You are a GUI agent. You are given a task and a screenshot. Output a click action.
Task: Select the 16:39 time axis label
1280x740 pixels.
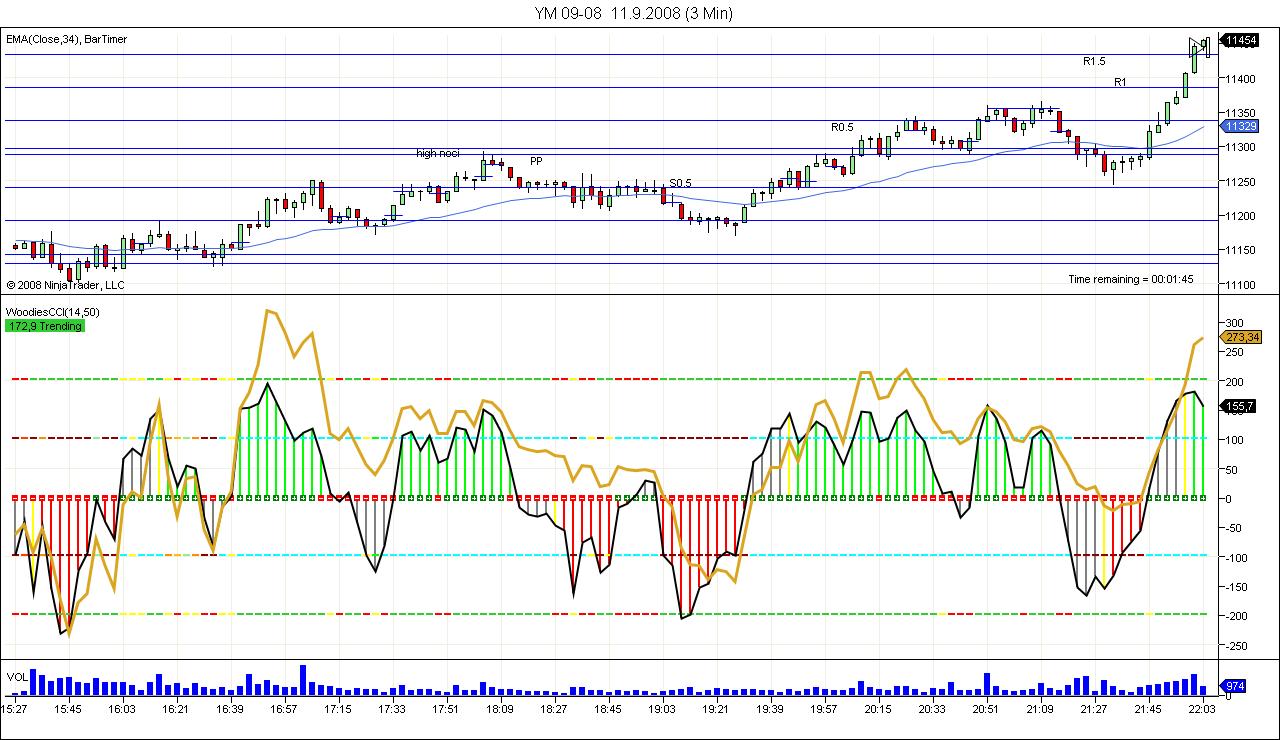click(230, 709)
